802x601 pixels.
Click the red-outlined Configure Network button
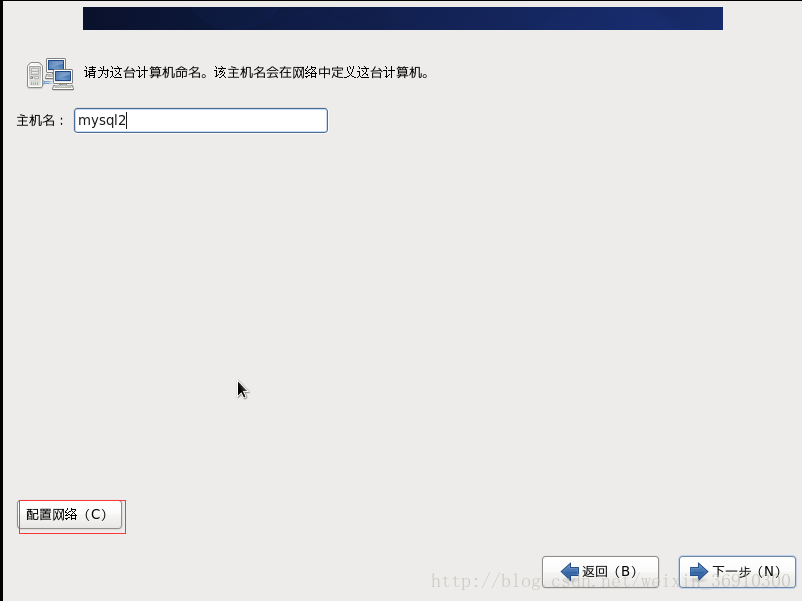(x=70, y=515)
